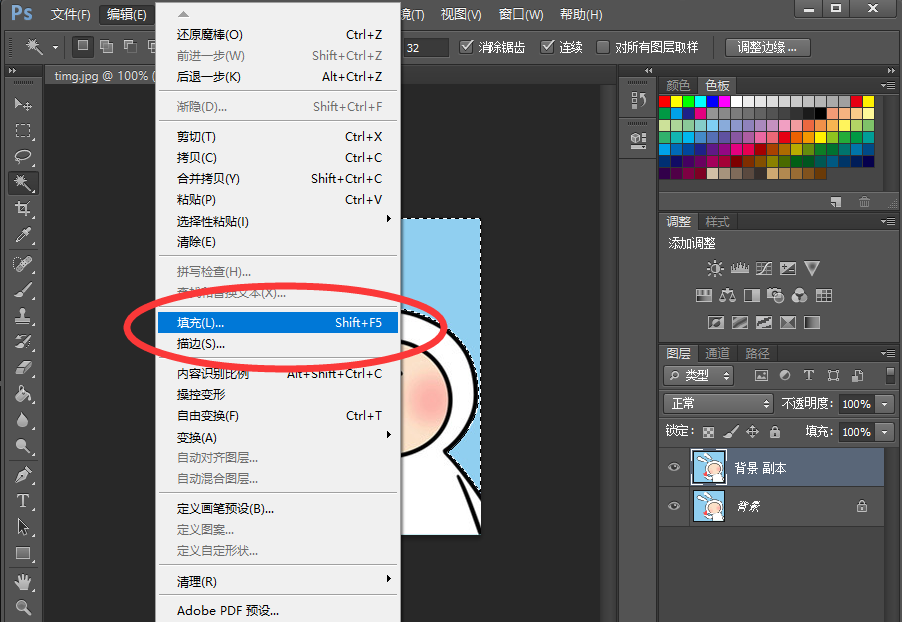Add a Color Balance adjustment
The image size is (902, 622).
(727, 296)
